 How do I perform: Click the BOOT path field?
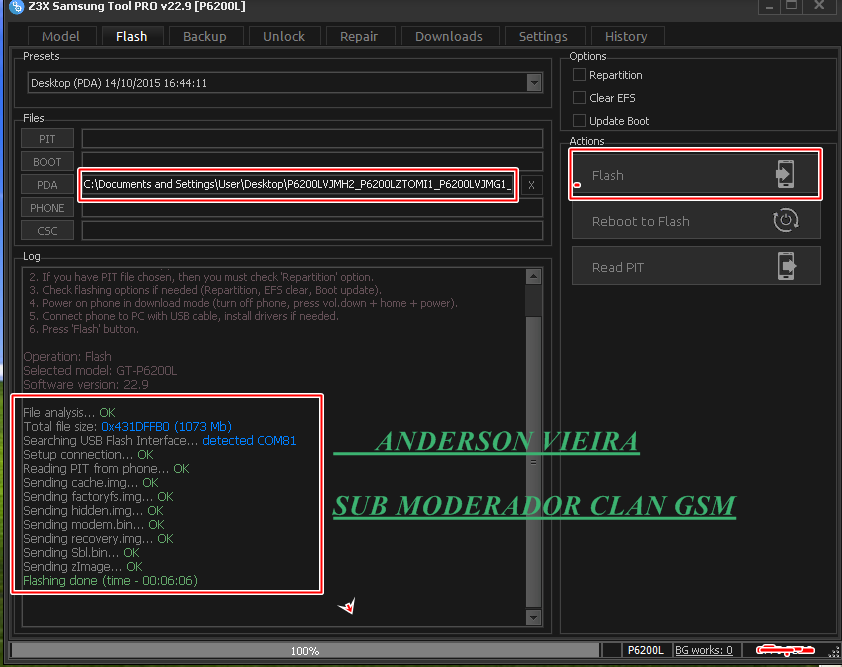[x=312, y=162]
